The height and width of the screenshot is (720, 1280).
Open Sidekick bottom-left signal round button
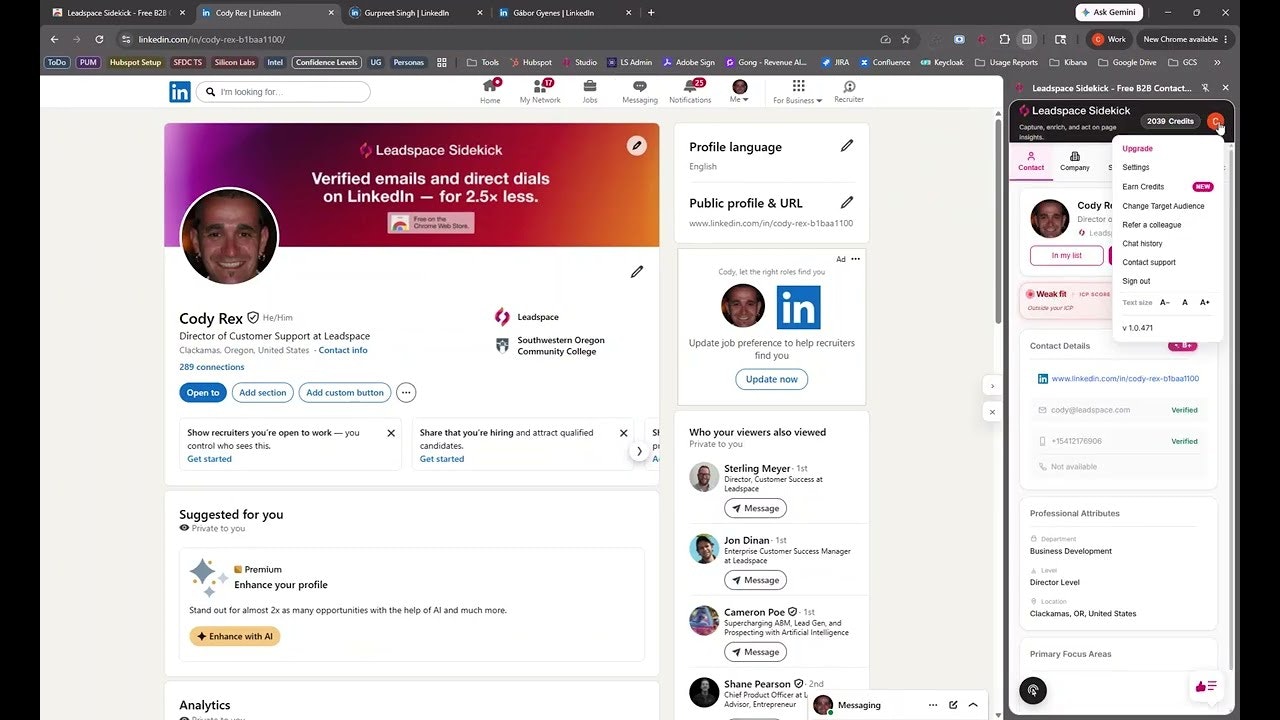1033,690
